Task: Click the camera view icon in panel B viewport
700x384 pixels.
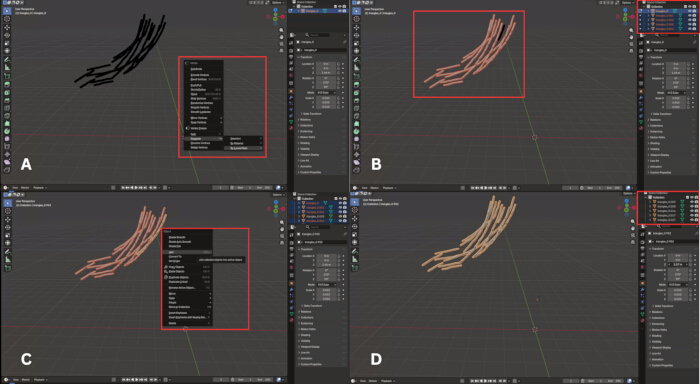Action: click(x=631, y=44)
